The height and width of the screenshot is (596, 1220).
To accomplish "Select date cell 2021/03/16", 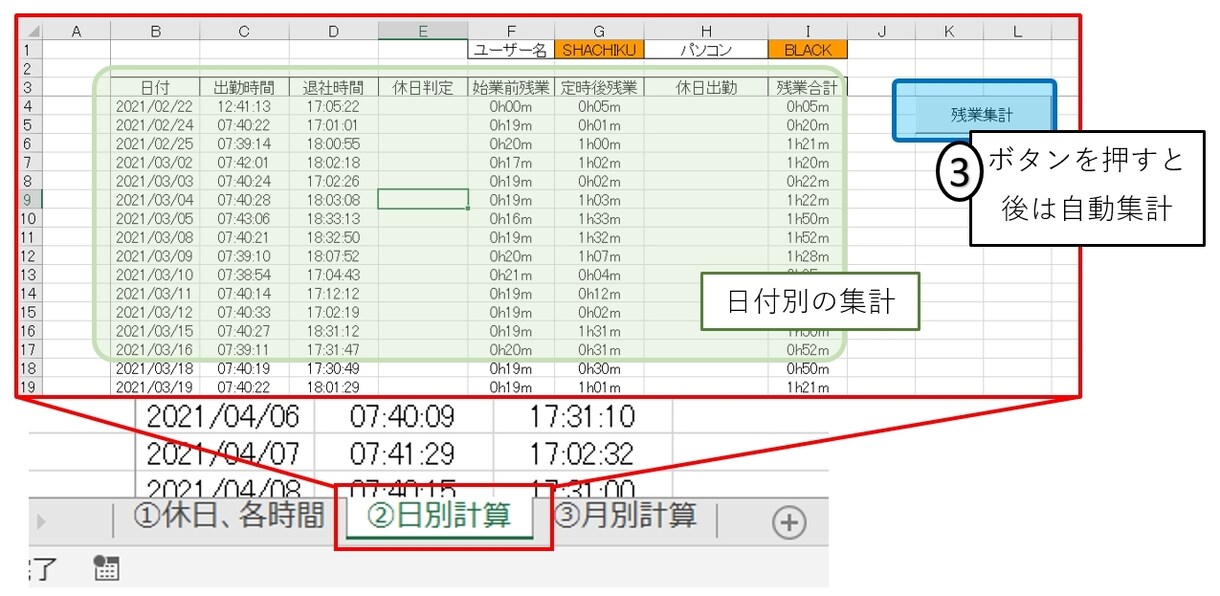I will tap(155, 349).
